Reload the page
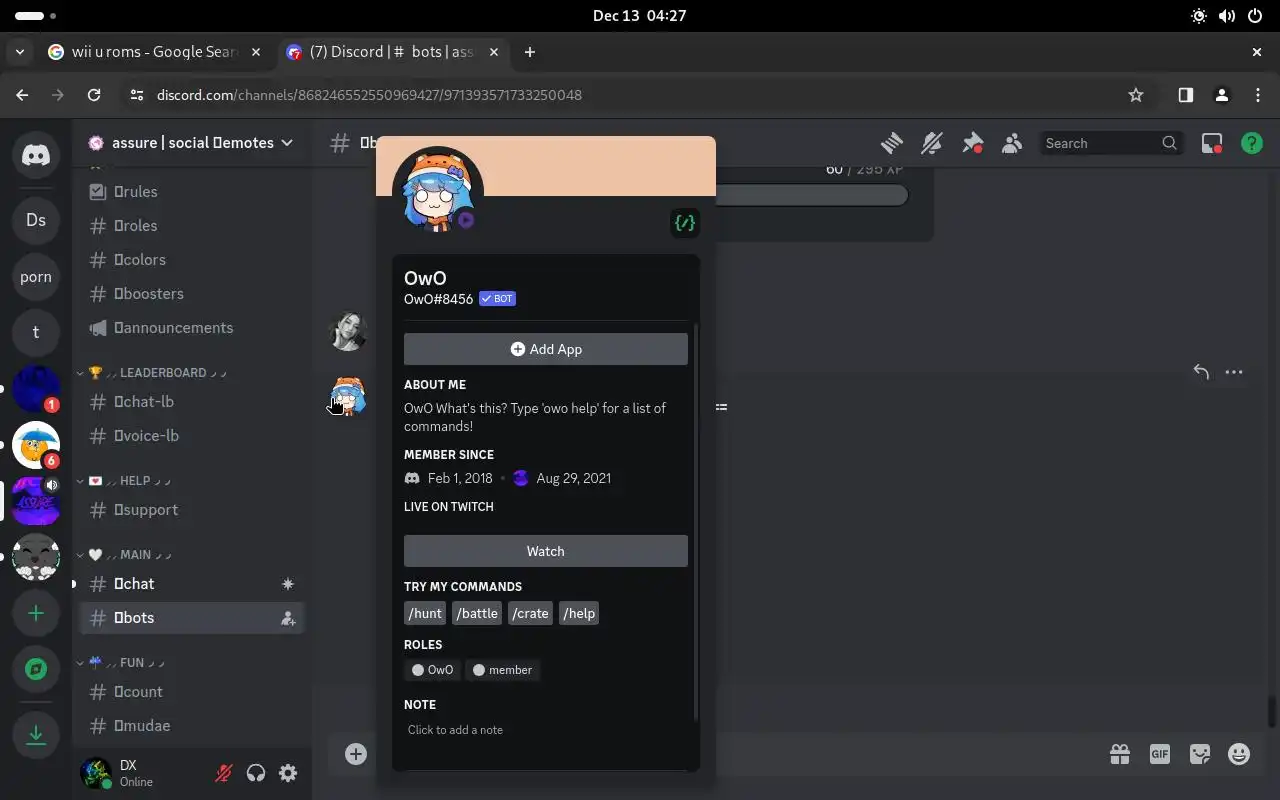The image size is (1280, 800). (94, 95)
